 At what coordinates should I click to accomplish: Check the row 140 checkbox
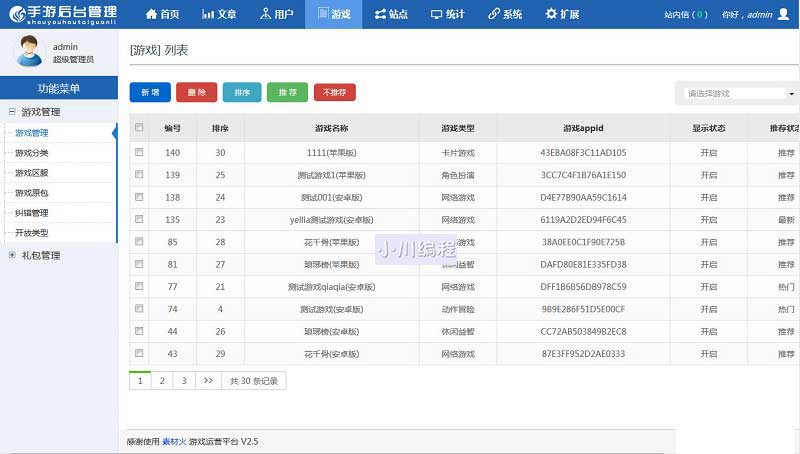[x=139, y=152]
